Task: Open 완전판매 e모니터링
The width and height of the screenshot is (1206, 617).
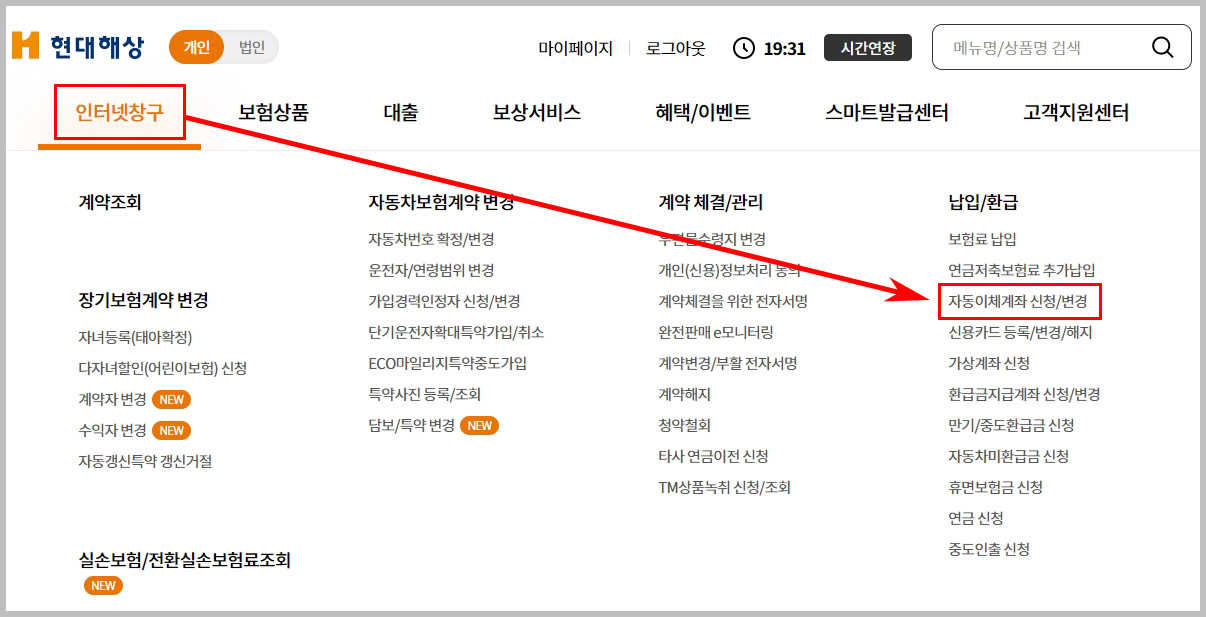Action: (715, 332)
